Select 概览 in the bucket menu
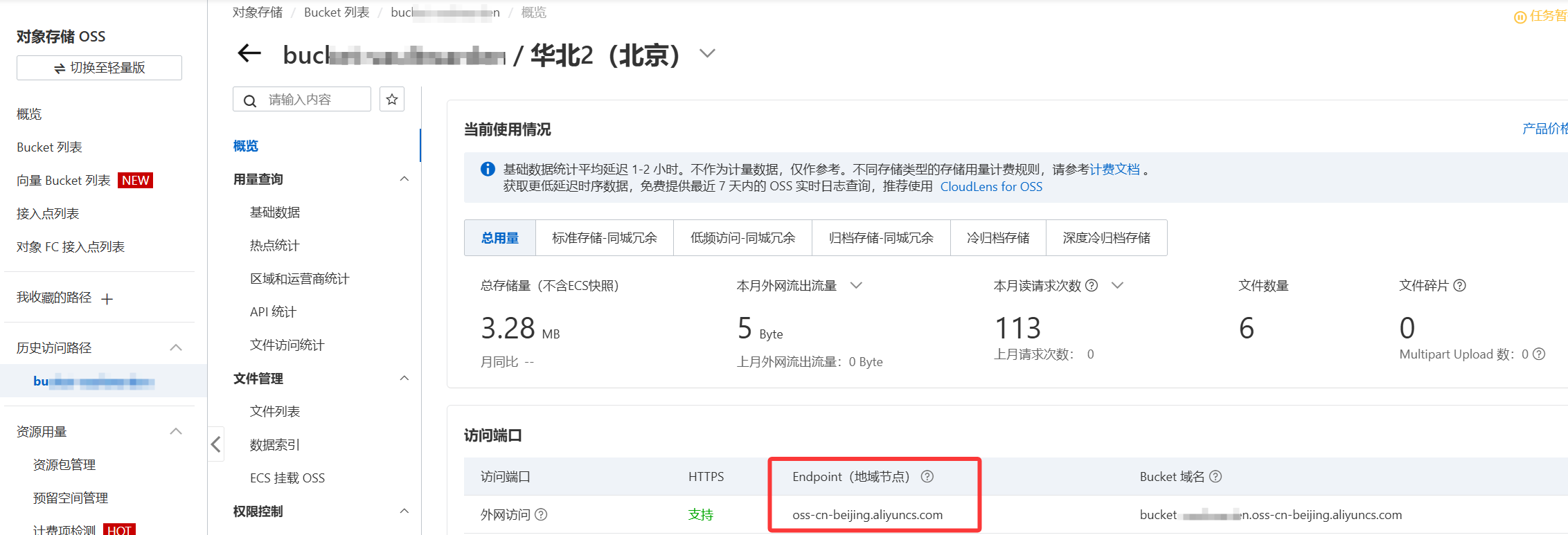Viewport: 1568px width, 535px height. [246, 146]
